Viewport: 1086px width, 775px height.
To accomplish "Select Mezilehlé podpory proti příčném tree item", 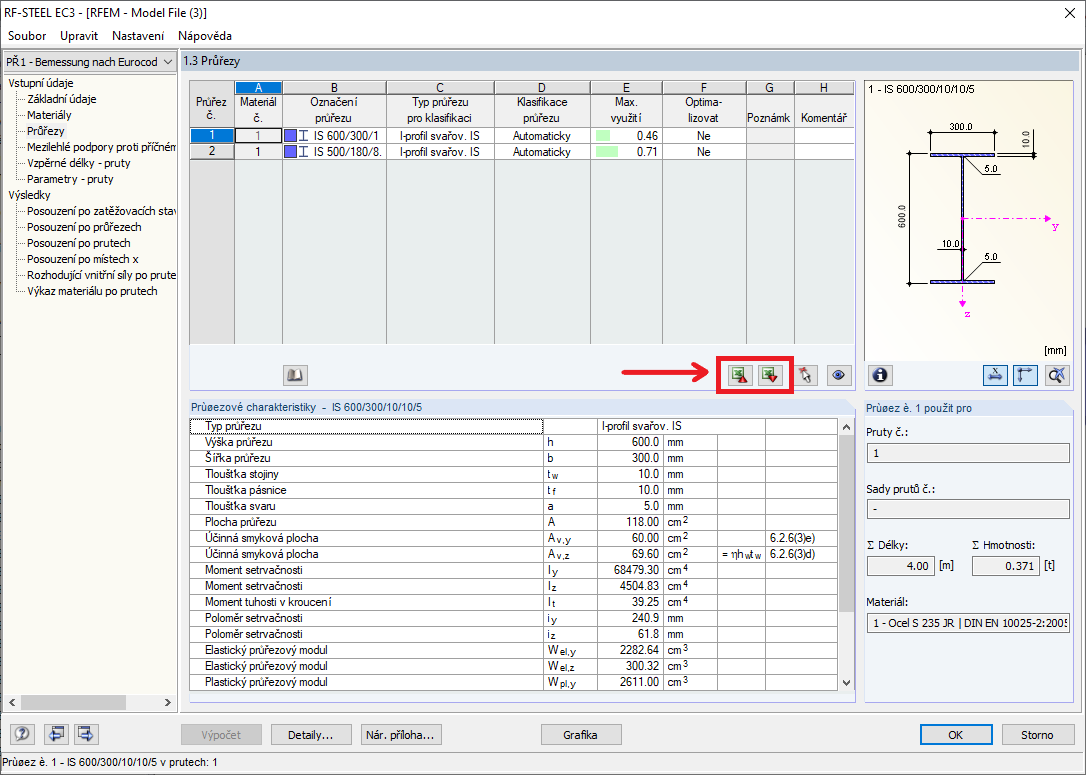I will click(101, 147).
